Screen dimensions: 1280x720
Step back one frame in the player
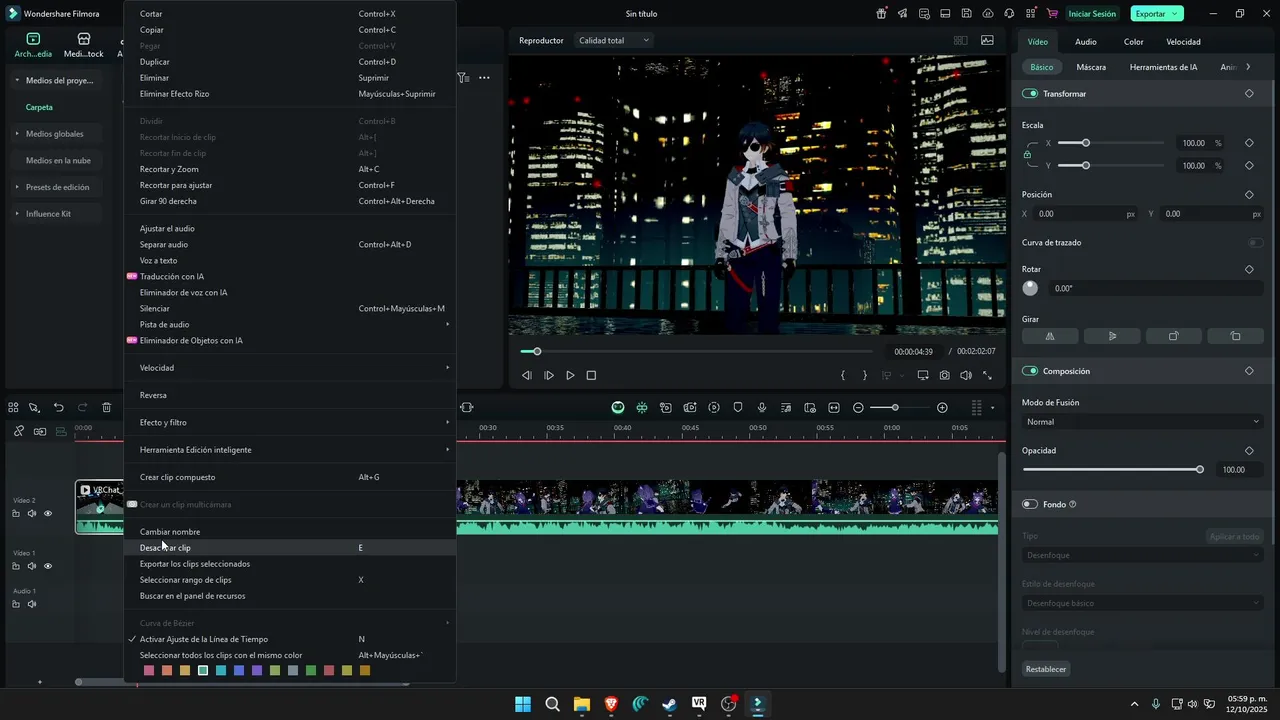coord(527,376)
